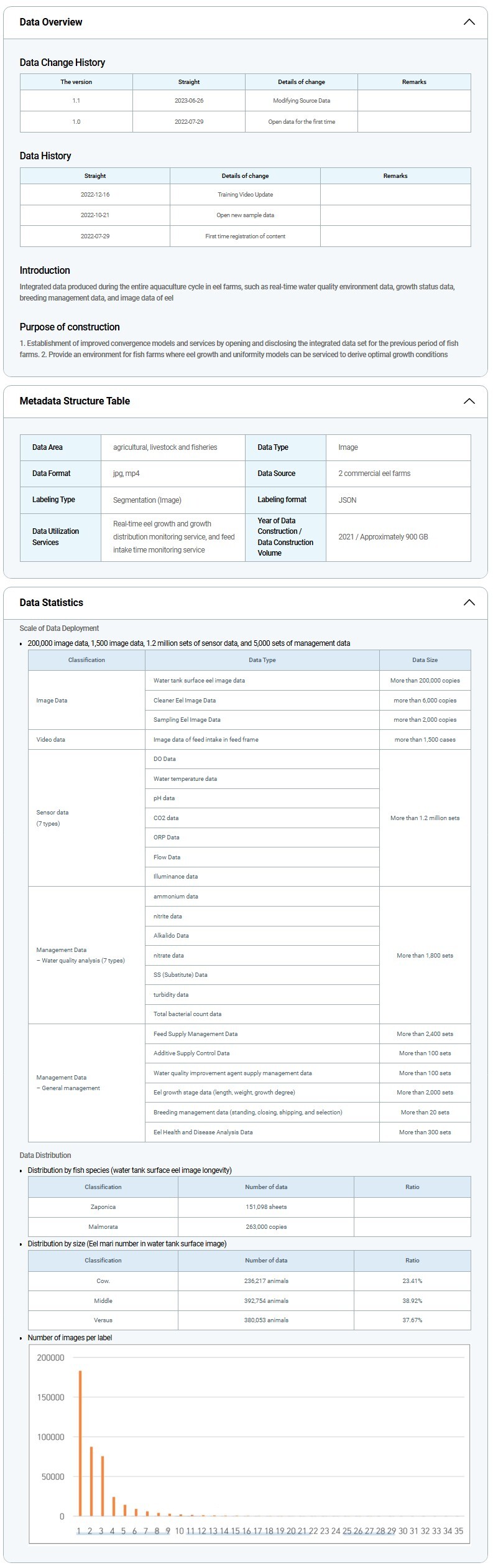Click the 38.92% ratio cell
Screen dimensions: 493x1568
412,1301
